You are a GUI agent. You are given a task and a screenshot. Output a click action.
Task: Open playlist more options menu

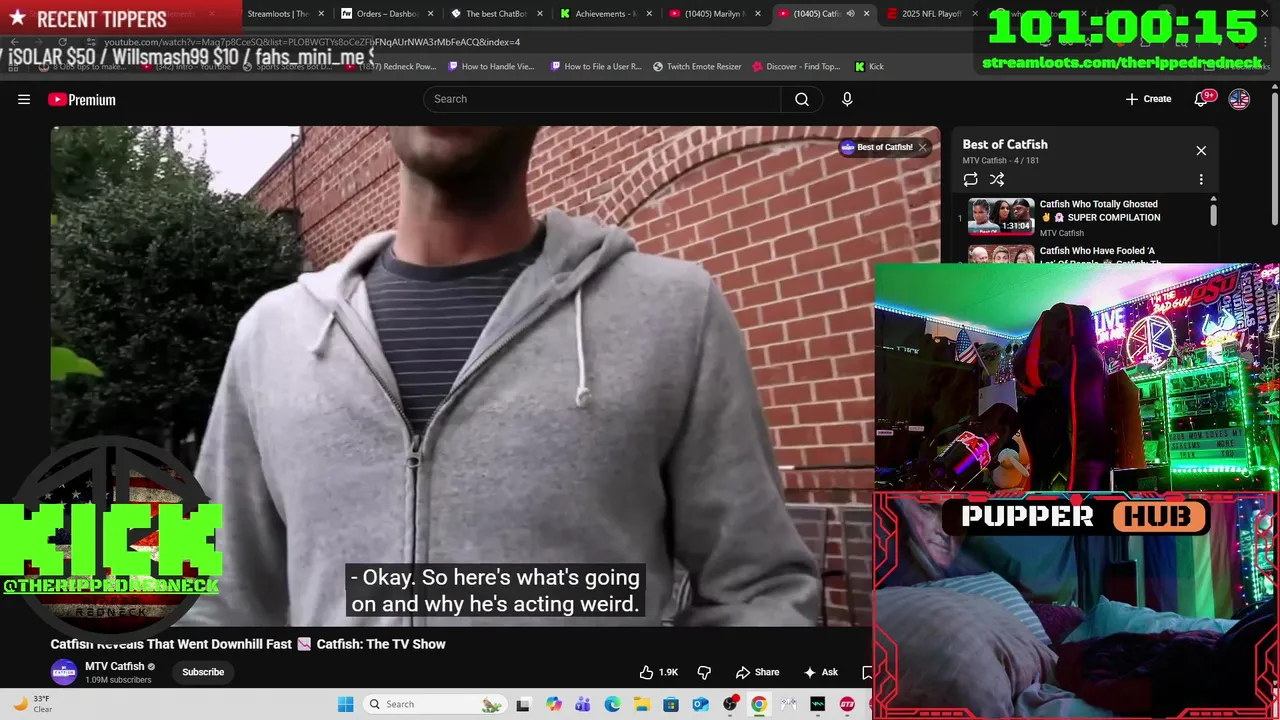click(x=1201, y=179)
